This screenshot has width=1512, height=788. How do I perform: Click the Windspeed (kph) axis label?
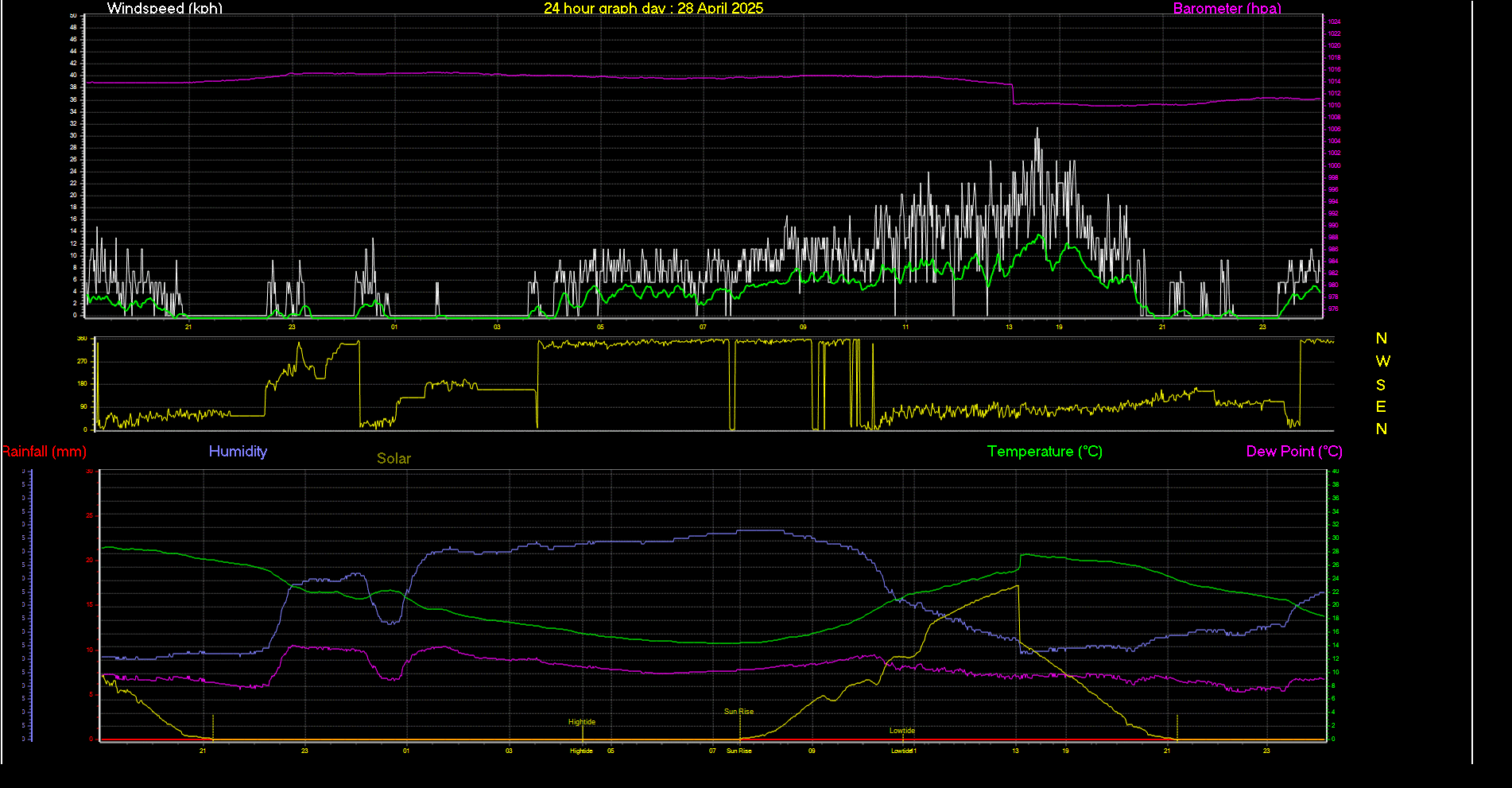point(165,9)
